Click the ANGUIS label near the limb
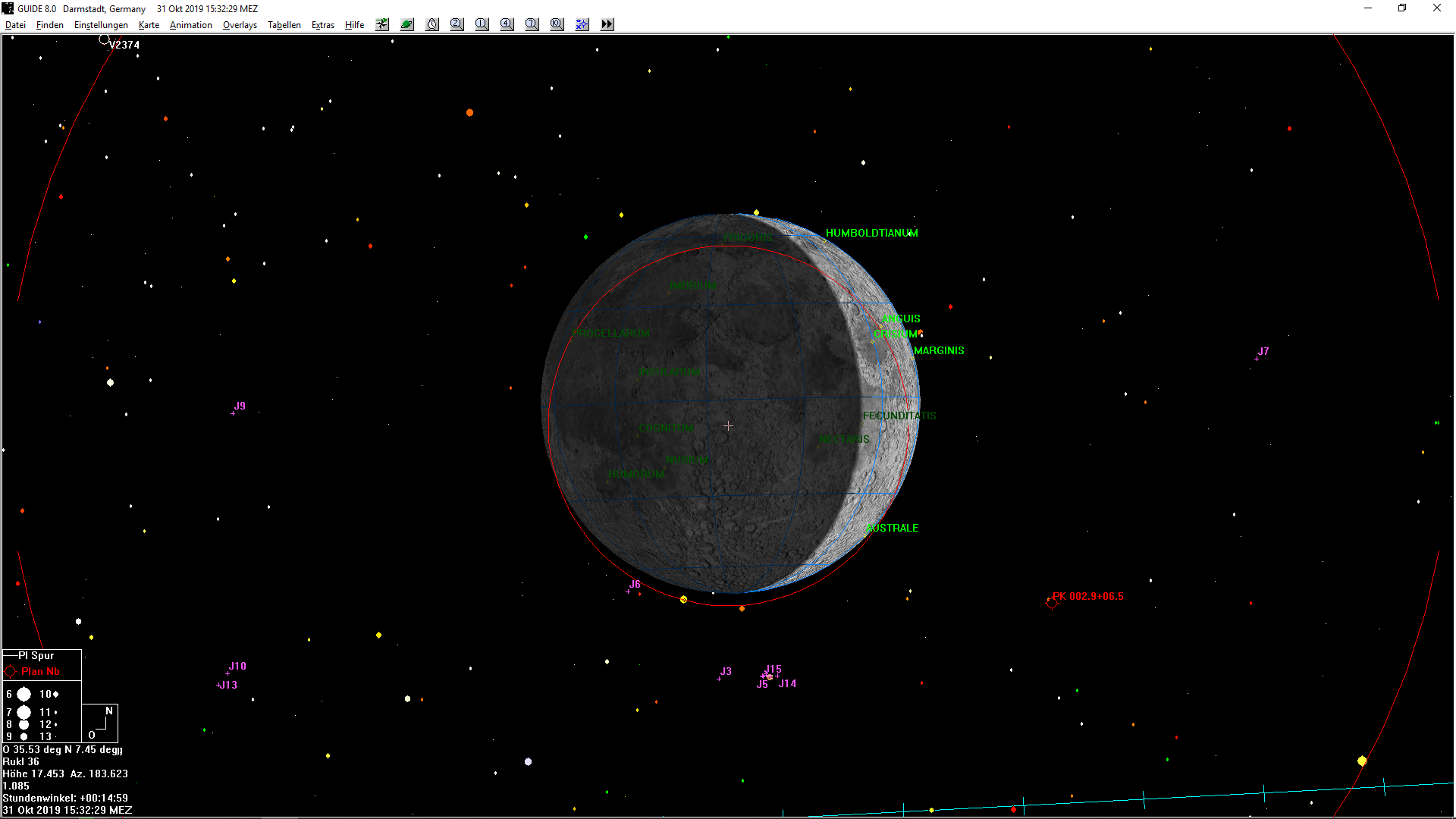Viewport: 1456px width, 819px height. coord(901,318)
